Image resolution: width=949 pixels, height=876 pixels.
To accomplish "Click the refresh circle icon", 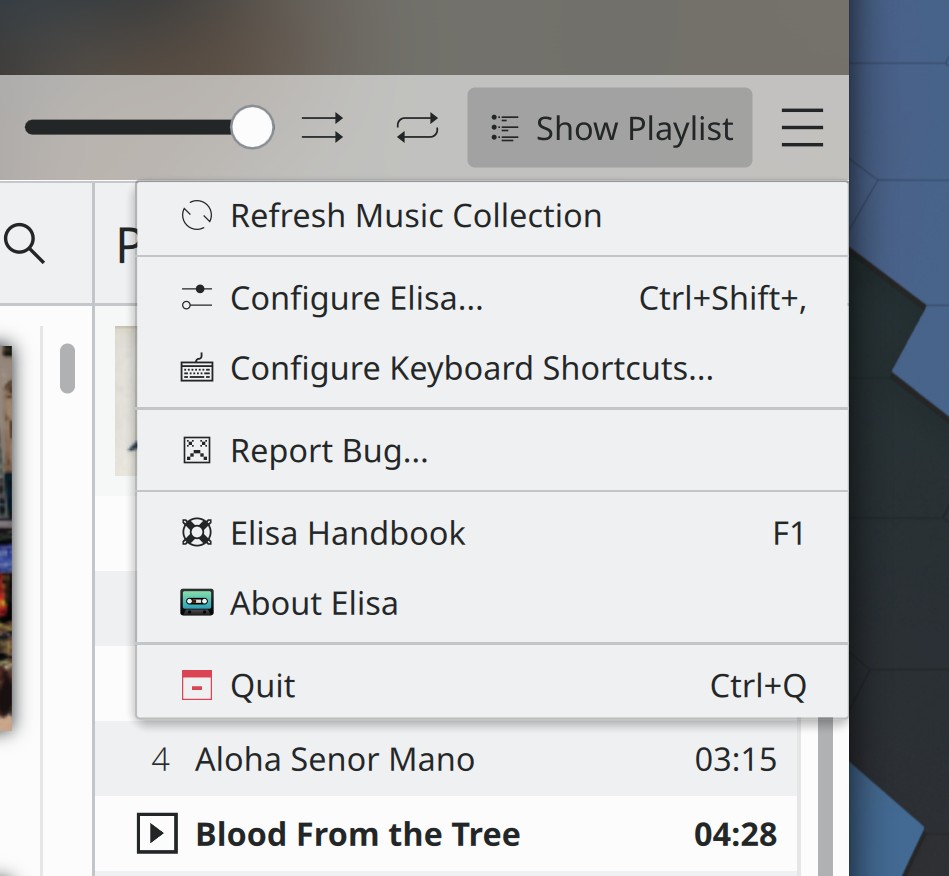I will [x=197, y=216].
